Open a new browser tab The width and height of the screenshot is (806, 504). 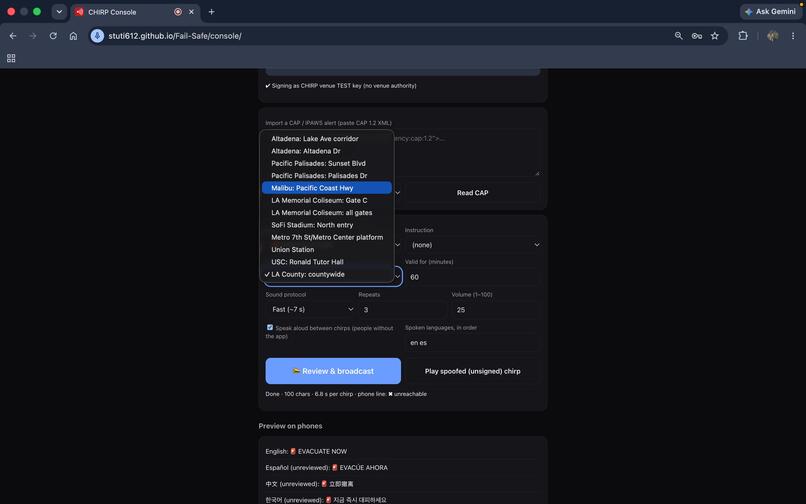coord(211,11)
